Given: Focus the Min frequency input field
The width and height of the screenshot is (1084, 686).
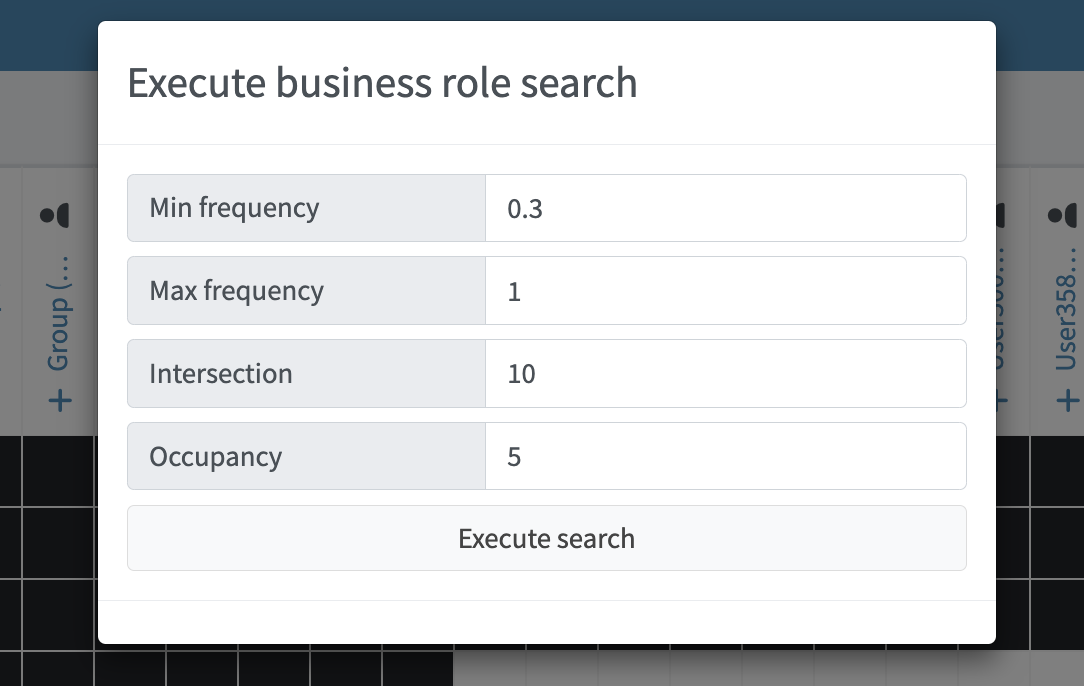Looking at the screenshot, I should (725, 208).
